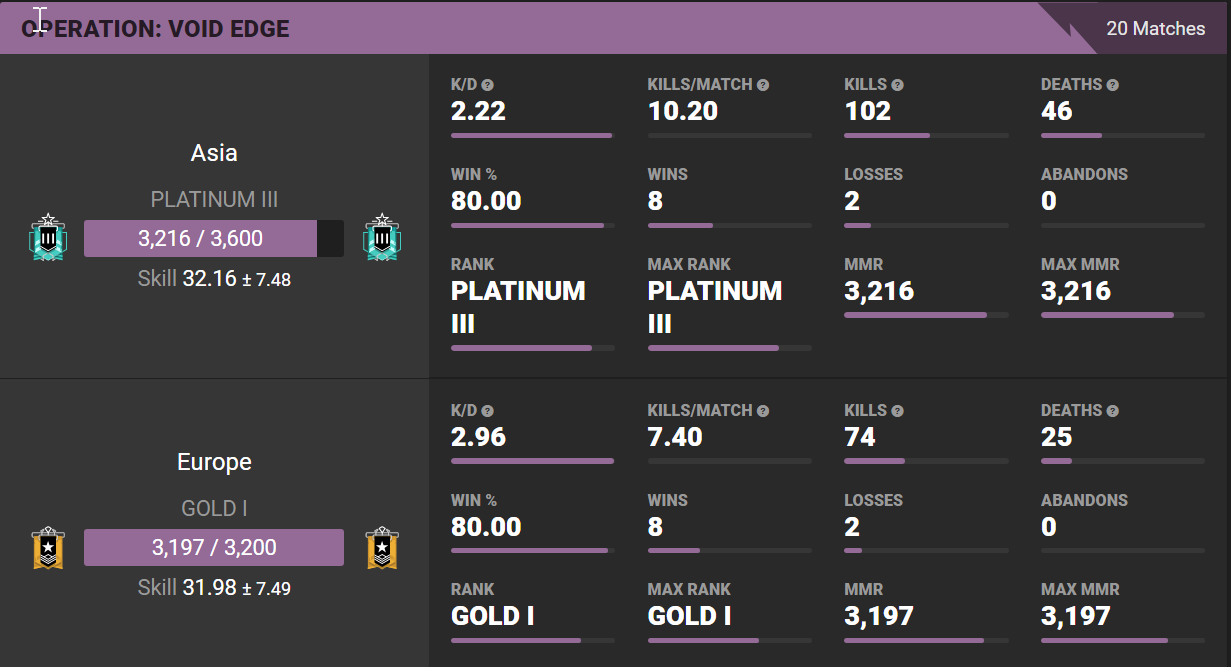Click the help icon next to Europe Deaths
This screenshot has width=1231, height=667.
pyautogui.click(x=1112, y=411)
